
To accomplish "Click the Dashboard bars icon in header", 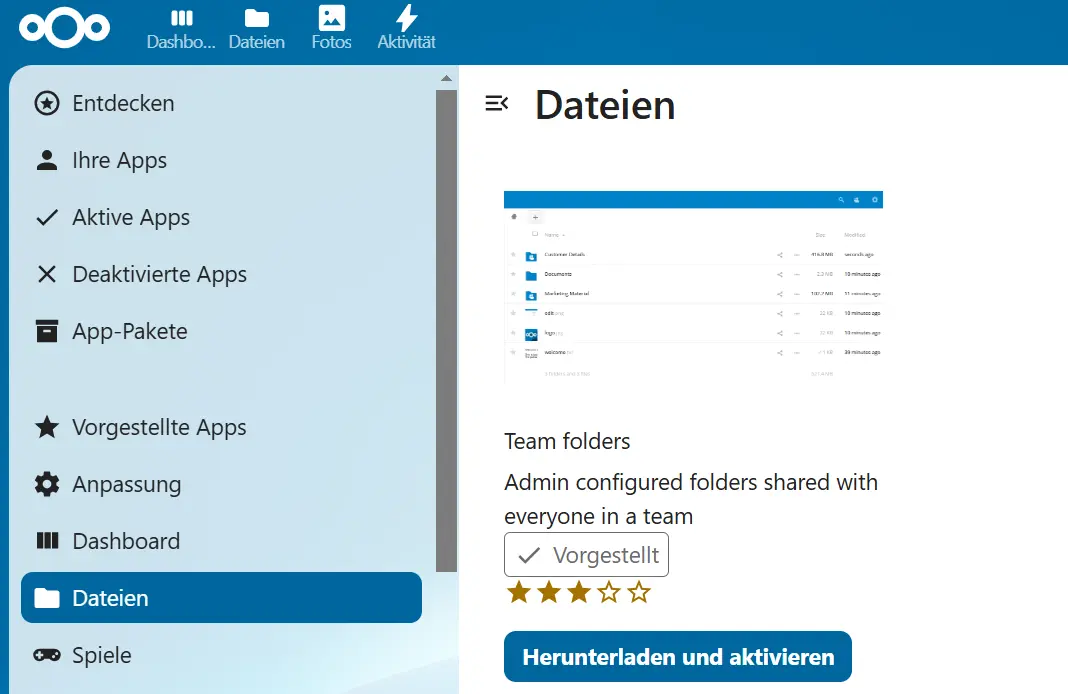I will point(181,18).
